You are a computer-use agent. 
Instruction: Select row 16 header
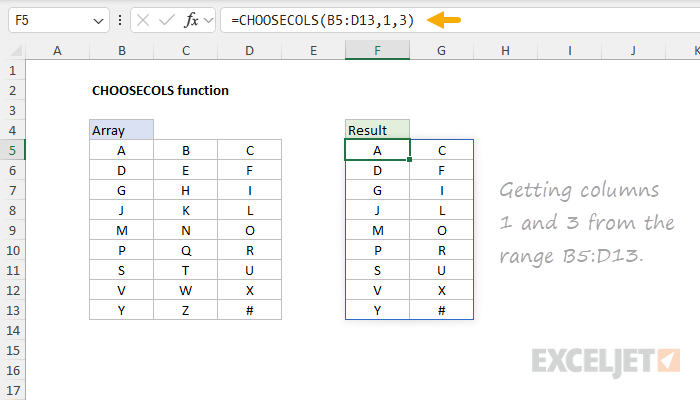(12, 370)
